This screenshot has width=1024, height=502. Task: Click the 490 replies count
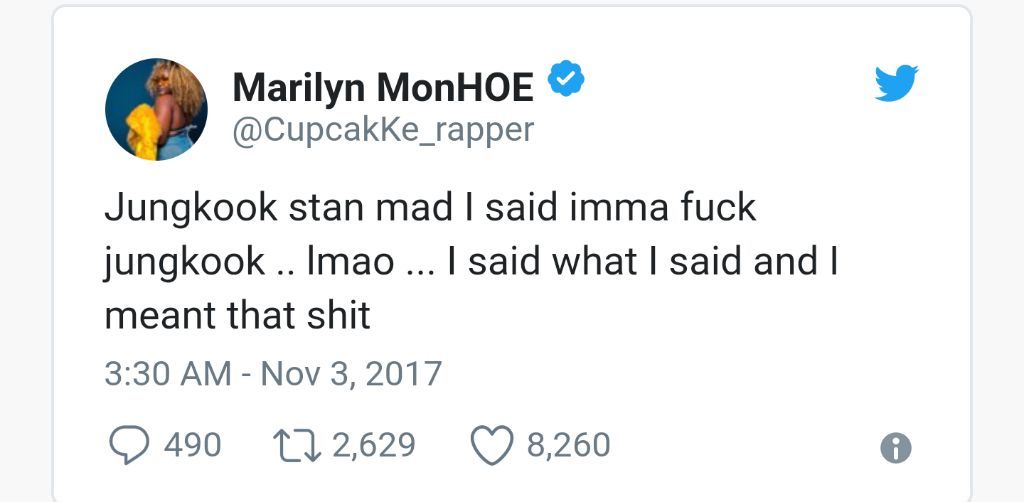coord(193,446)
